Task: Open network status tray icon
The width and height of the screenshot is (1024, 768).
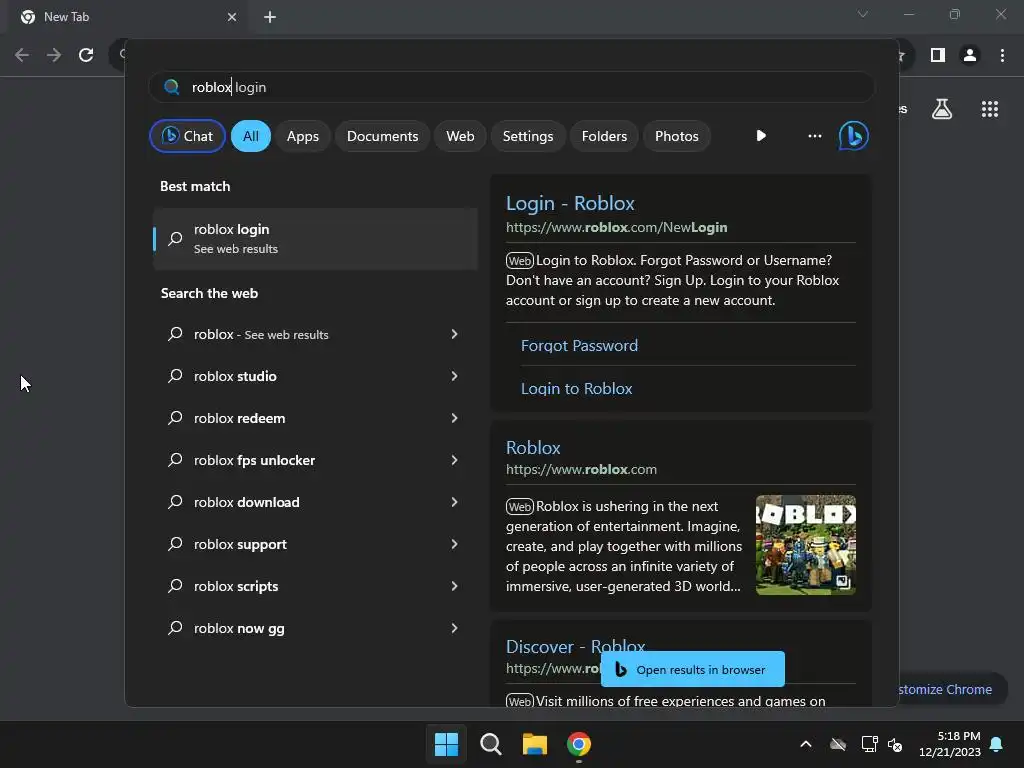Action: point(869,744)
